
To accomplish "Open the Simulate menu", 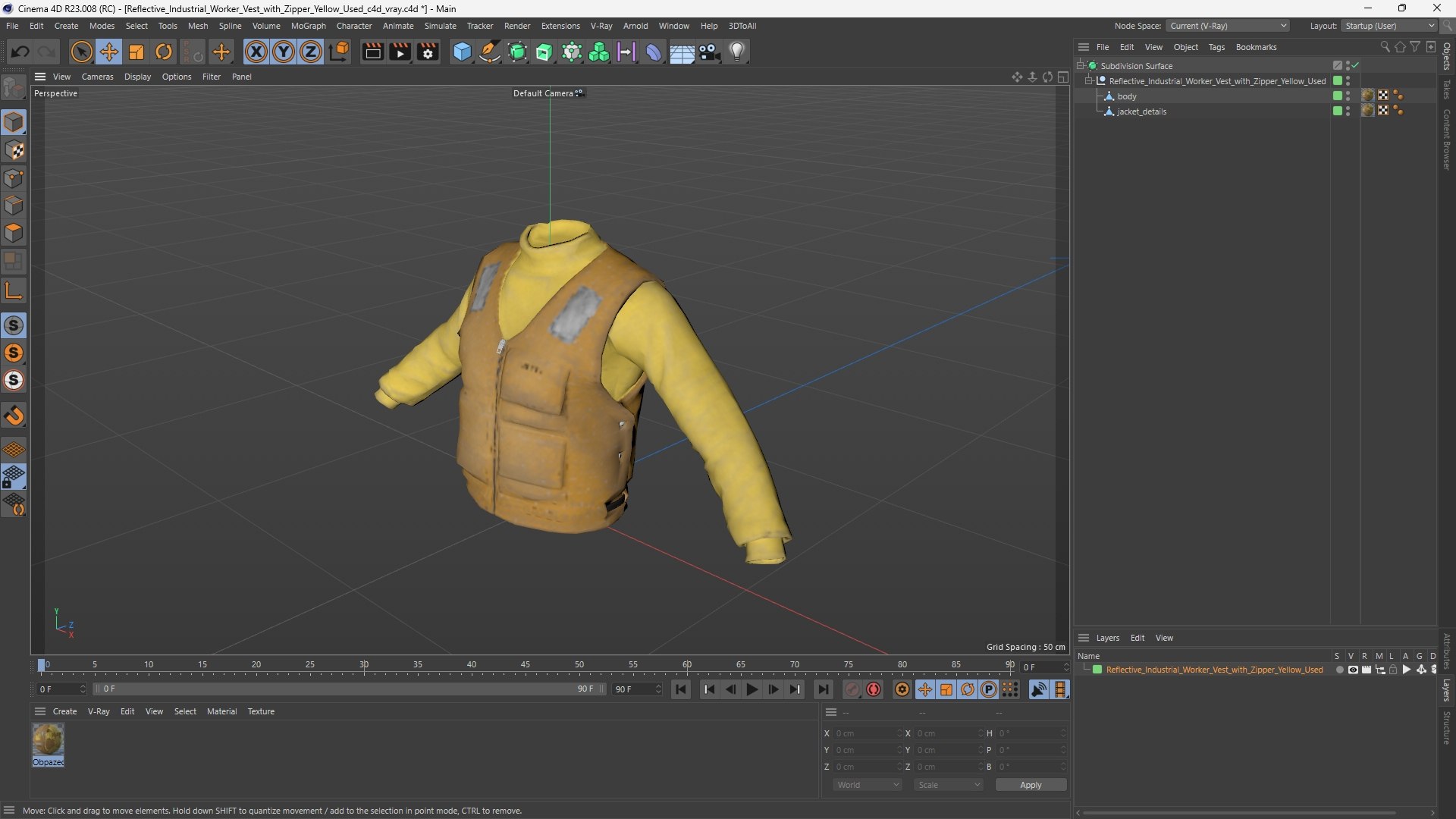I will click(440, 26).
